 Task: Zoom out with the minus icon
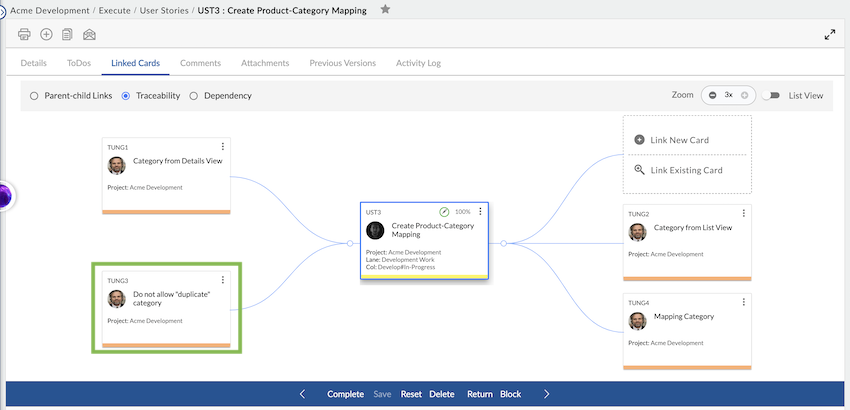coord(713,95)
